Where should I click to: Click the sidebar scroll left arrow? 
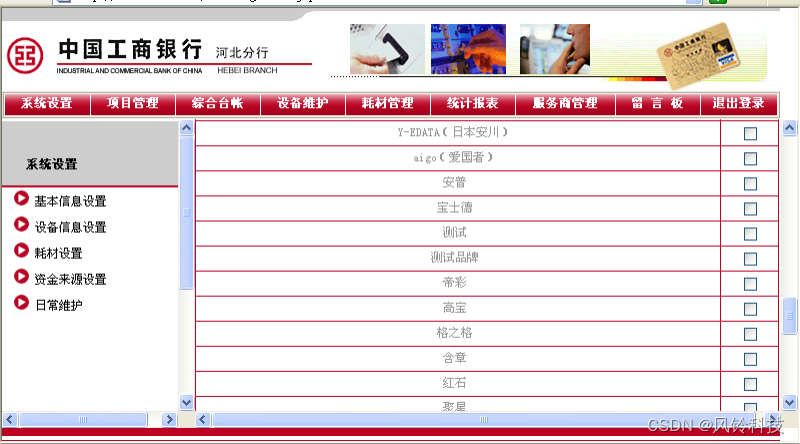pyautogui.click(x=10, y=420)
